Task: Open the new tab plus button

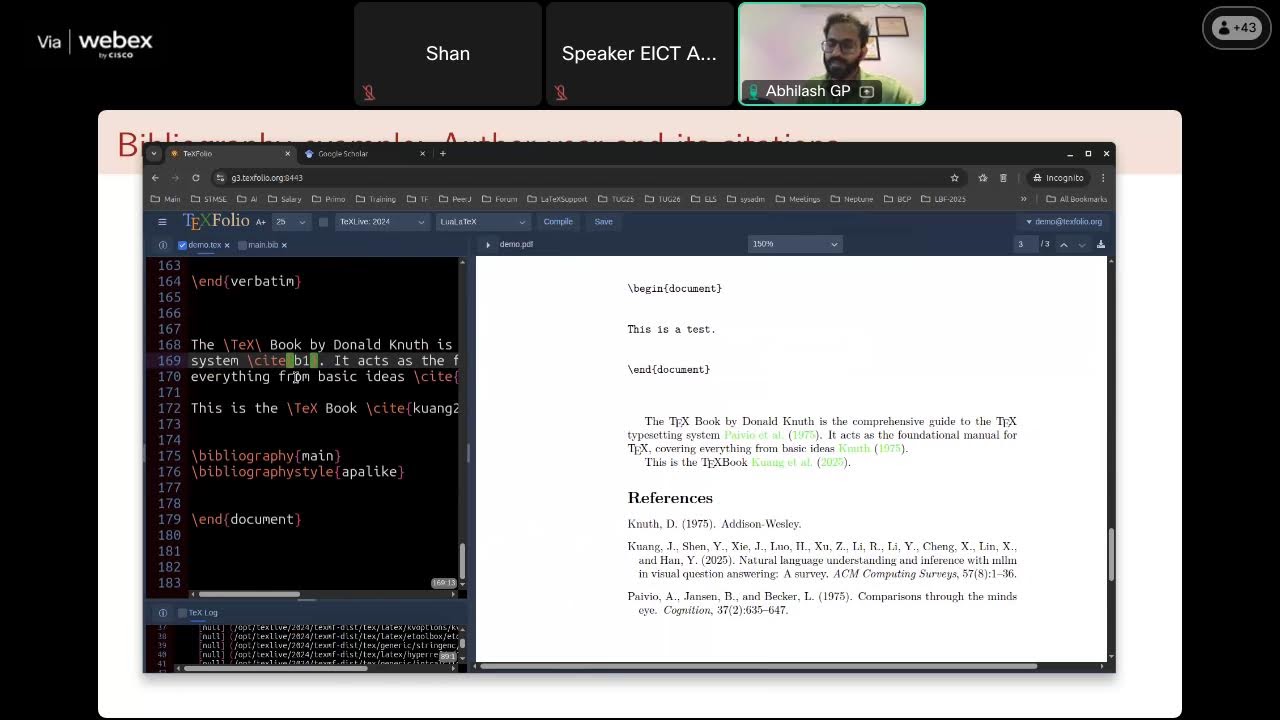Action: [x=443, y=154]
